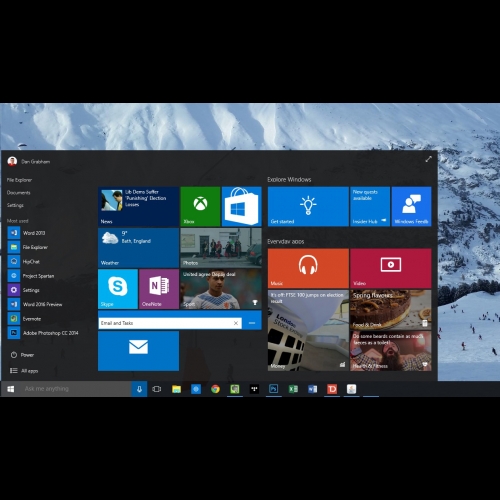Click the Cortana microphone icon
Viewport: 500px width, 500px height.
(139, 389)
